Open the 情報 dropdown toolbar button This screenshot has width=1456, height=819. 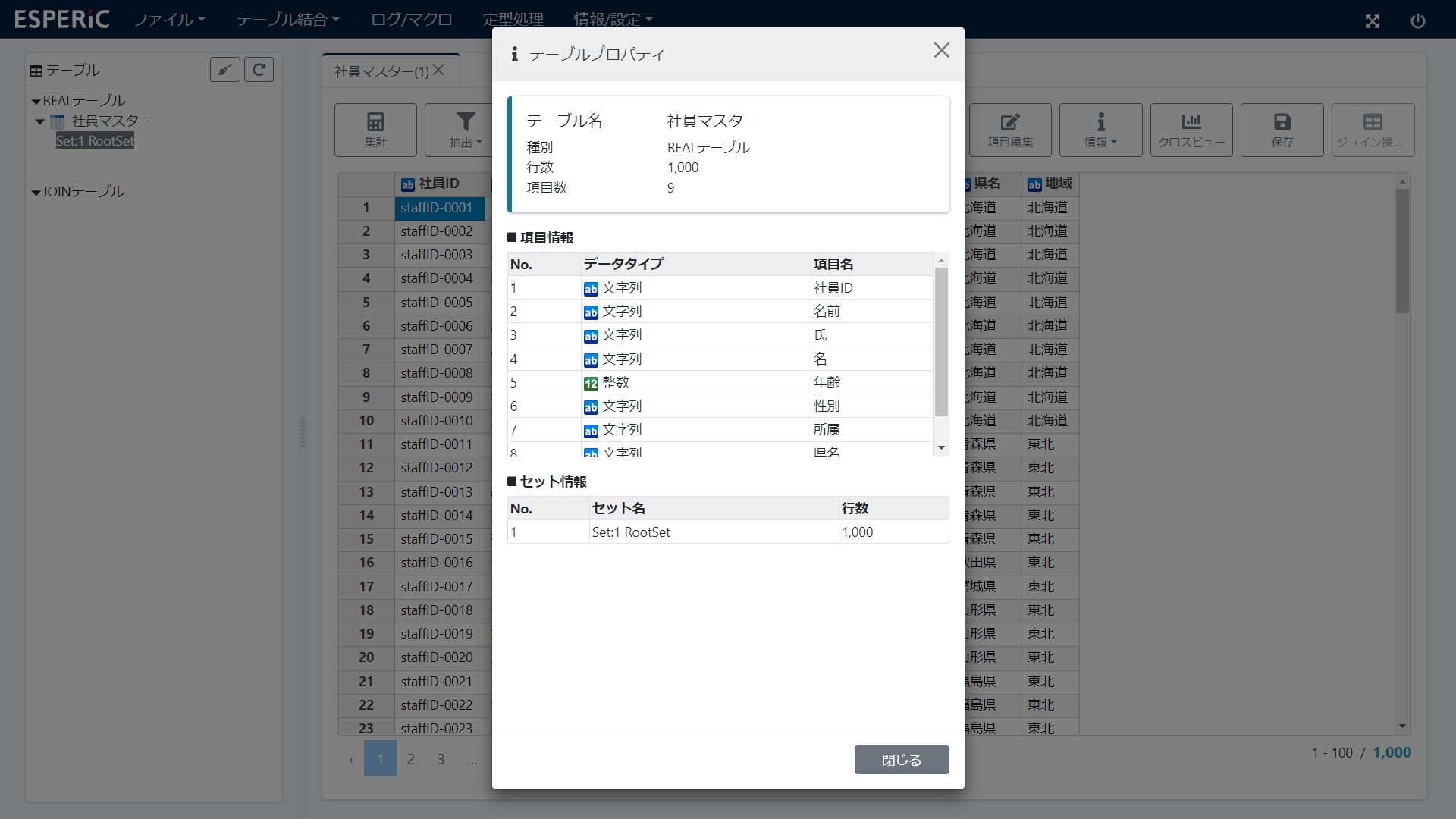point(1100,130)
